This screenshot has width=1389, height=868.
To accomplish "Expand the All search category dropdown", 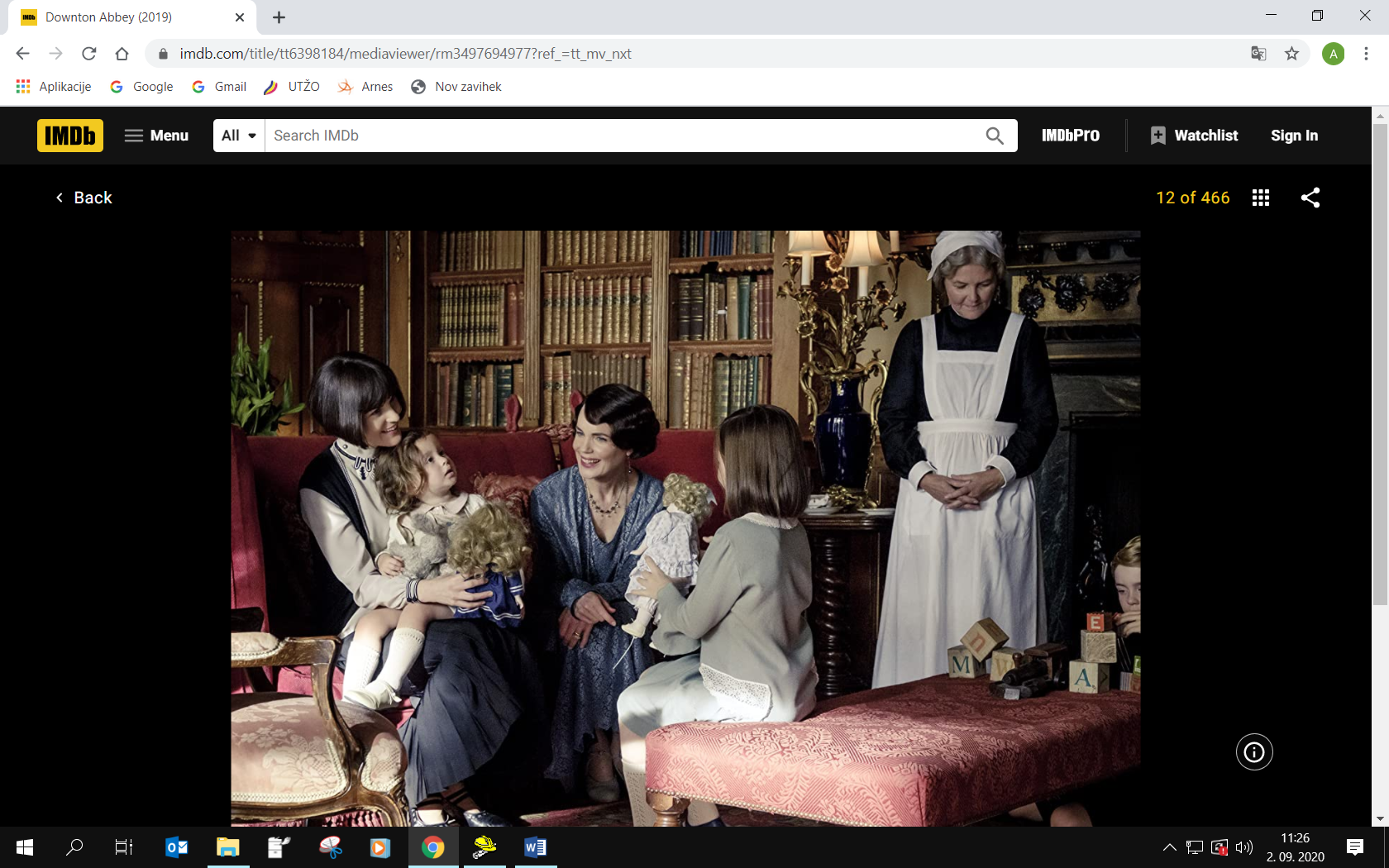I will pos(239,136).
